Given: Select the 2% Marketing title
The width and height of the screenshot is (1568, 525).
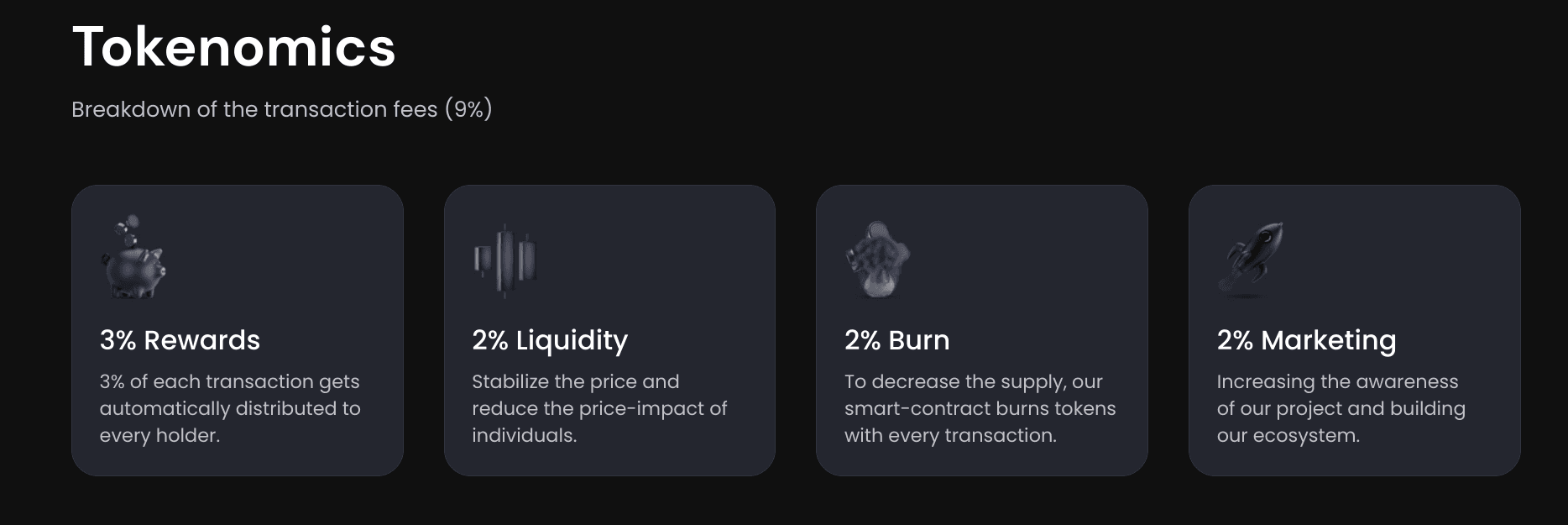Looking at the screenshot, I should (x=1306, y=340).
